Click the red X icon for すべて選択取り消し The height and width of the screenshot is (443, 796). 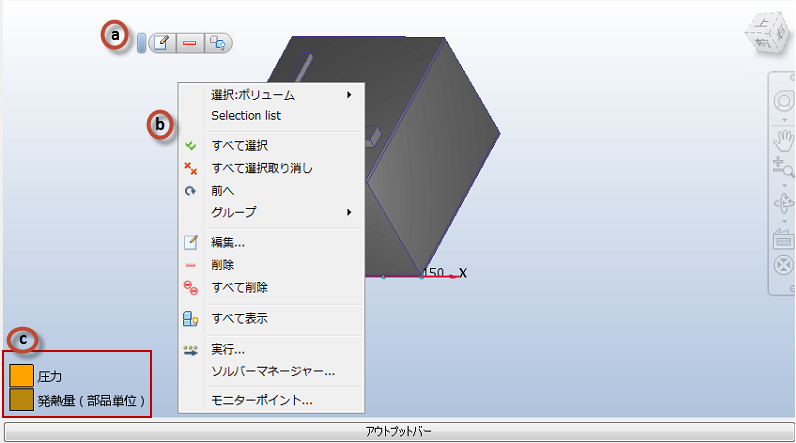click(190, 168)
